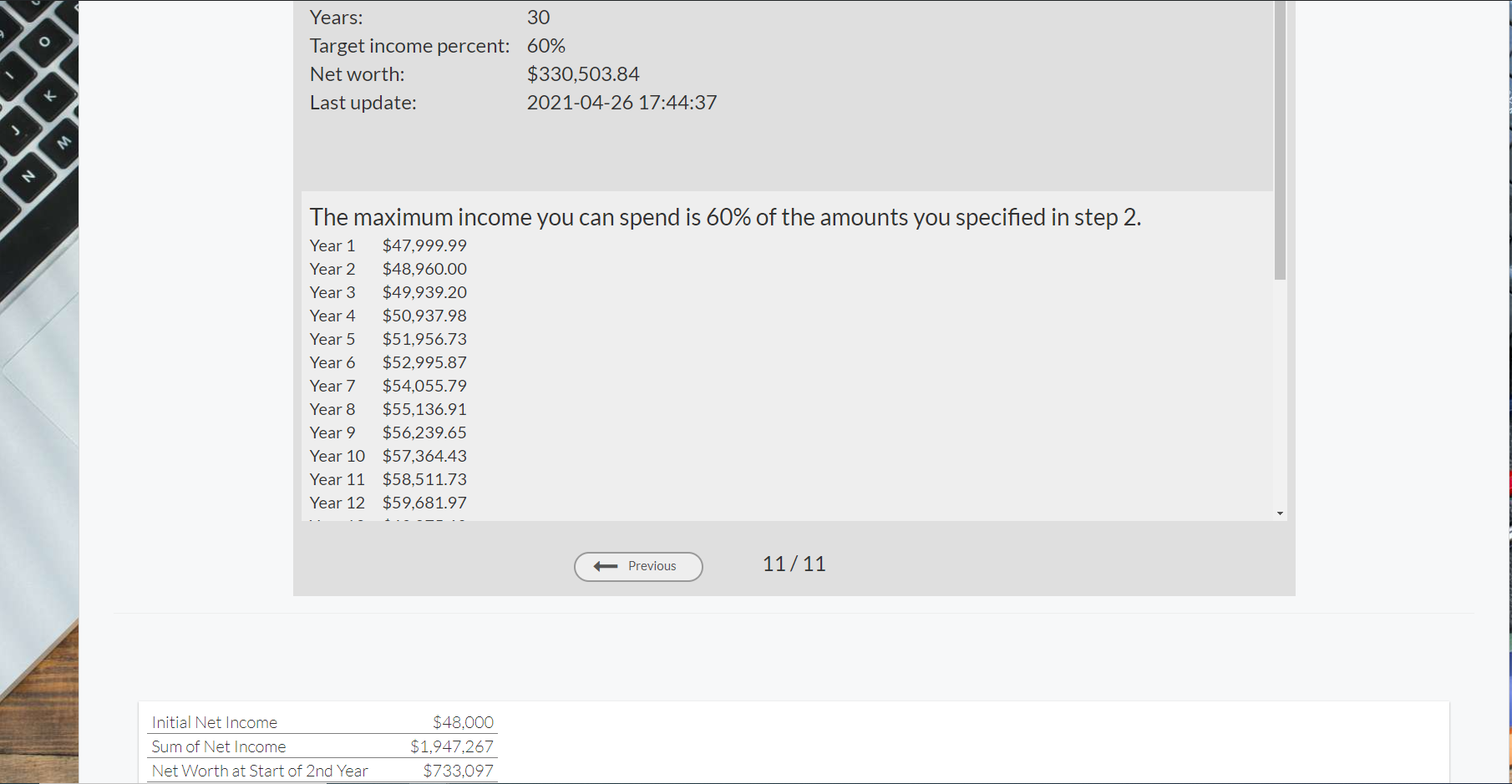Click the Last update timestamp
Screen dimensions: 1512x784
(622, 103)
